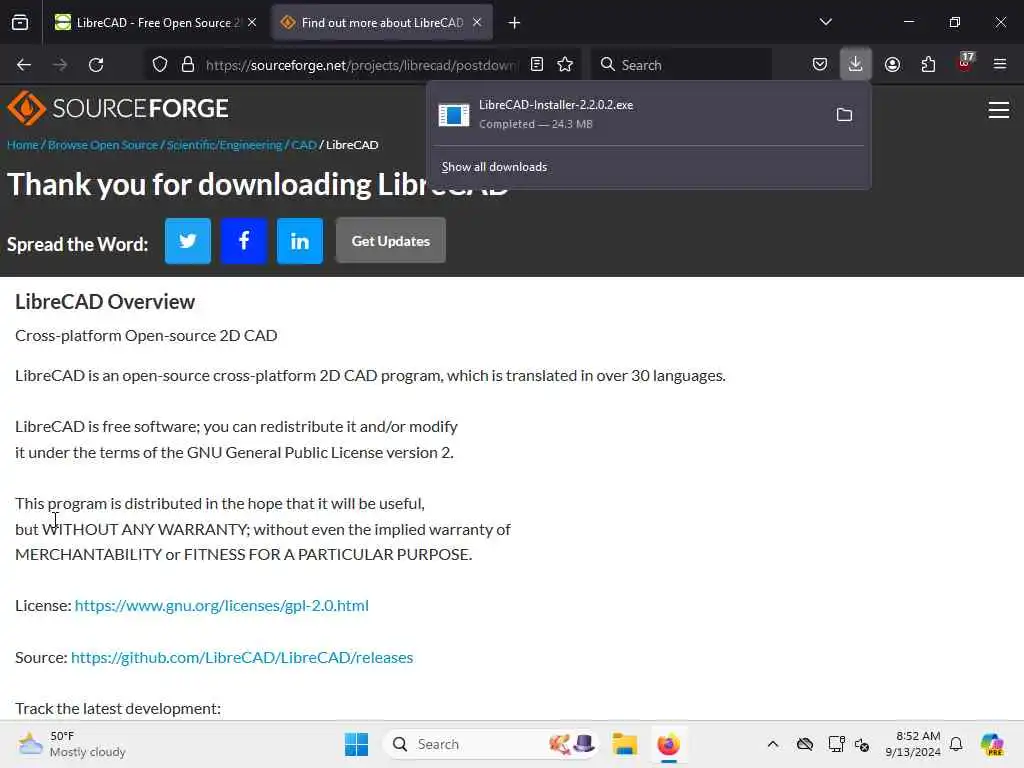Open Scientific/Engineering breadcrumb
The height and width of the screenshot is (768, 1024).
click(224, 145)
